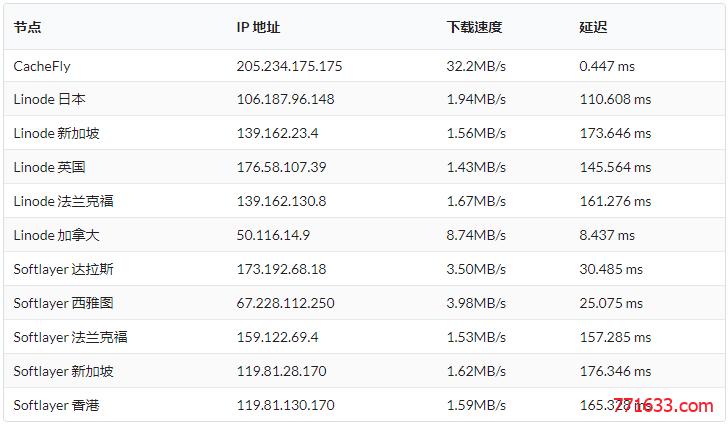Click the Softlayer 香港 node name
Viewport: 728px width, 424px height.
[57, 405]
